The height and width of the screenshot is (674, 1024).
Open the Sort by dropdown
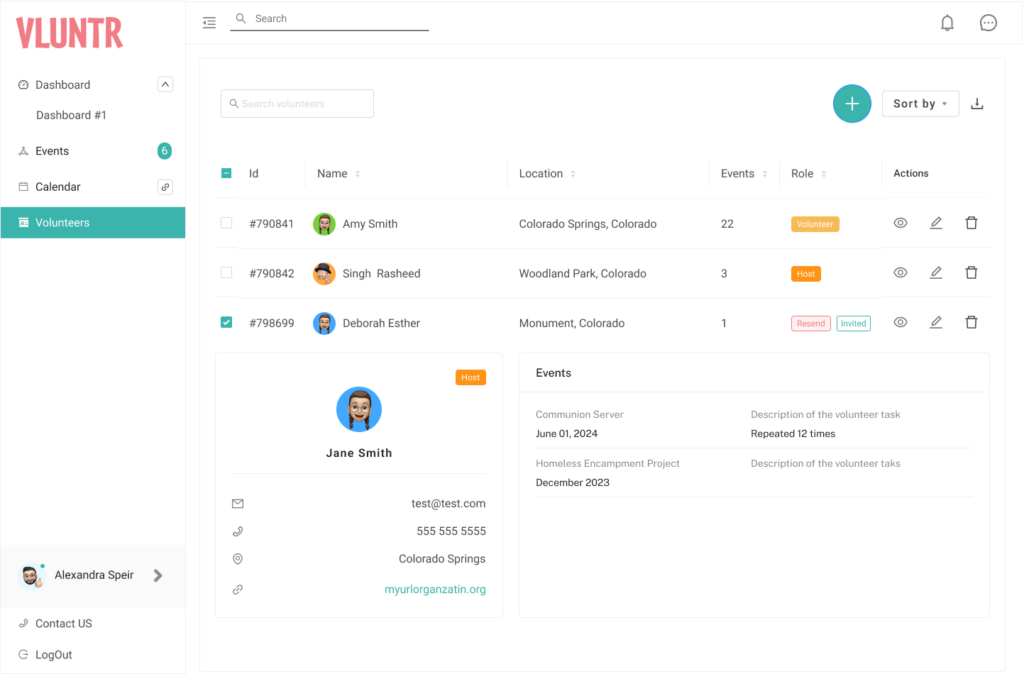point(919,104)
